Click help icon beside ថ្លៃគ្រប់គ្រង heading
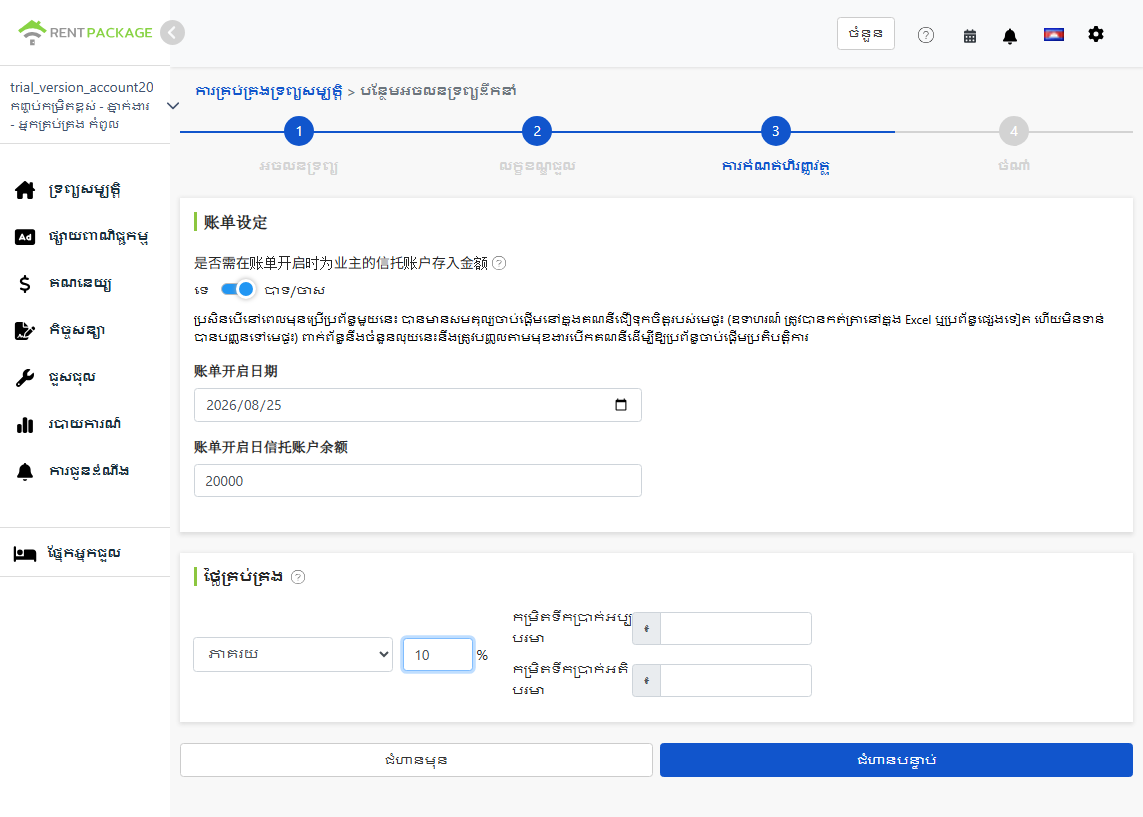 tap(298, 577)
